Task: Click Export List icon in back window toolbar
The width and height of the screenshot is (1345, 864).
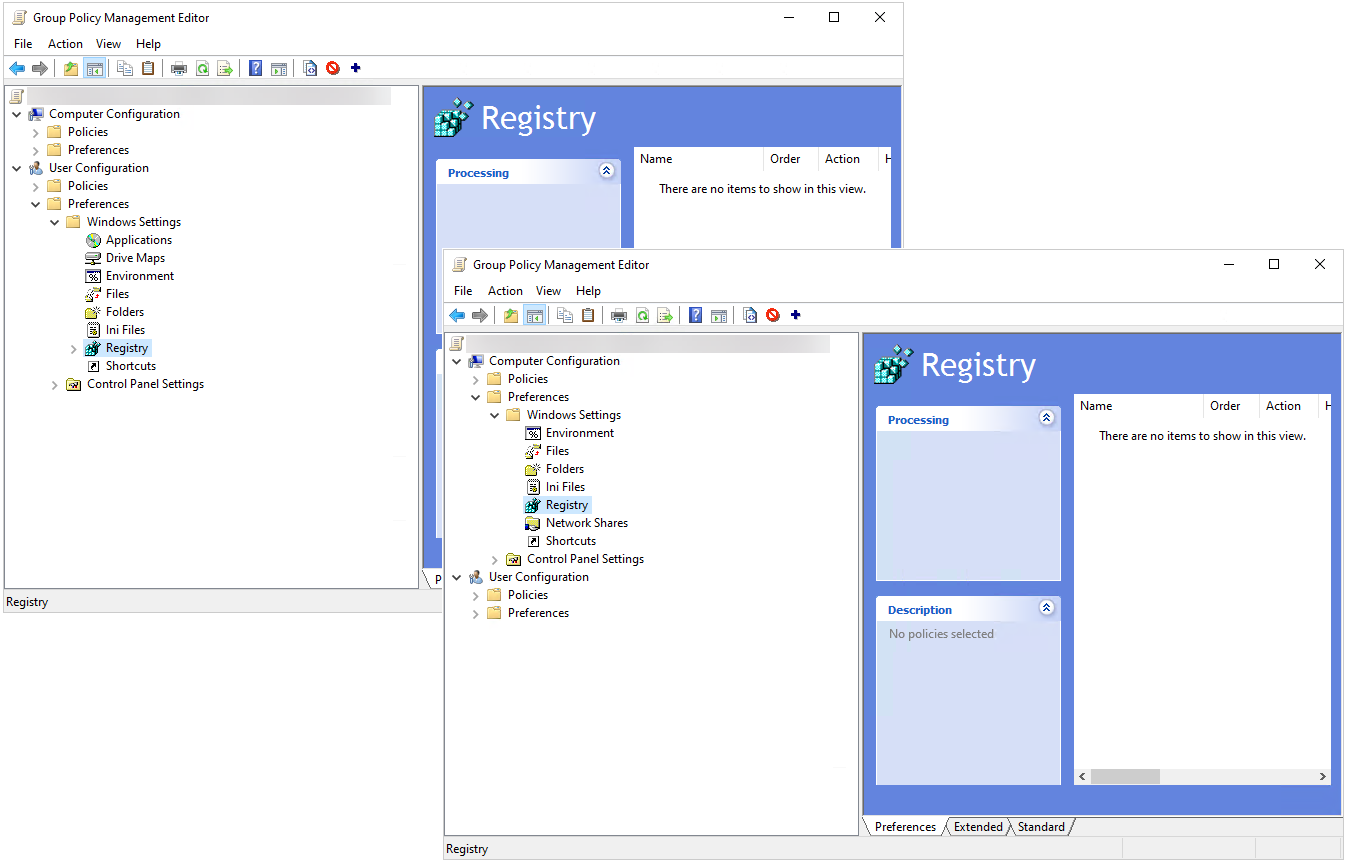Action: 225,69
